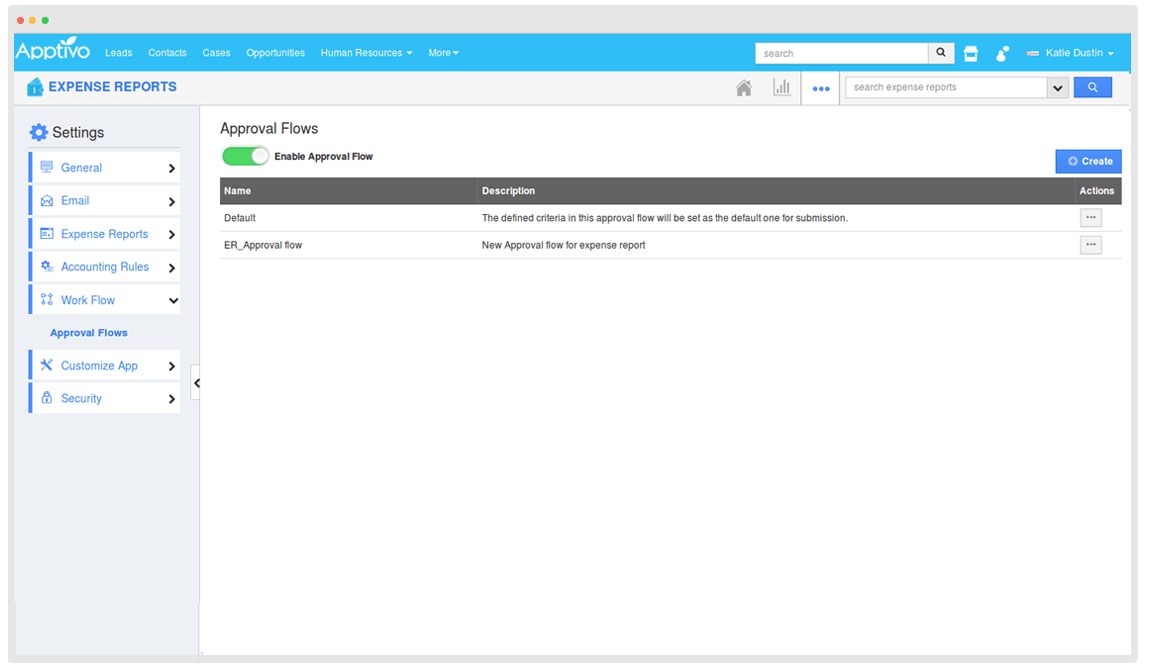Disable the Enable Approval Flow toggle

tap(246, 156)
